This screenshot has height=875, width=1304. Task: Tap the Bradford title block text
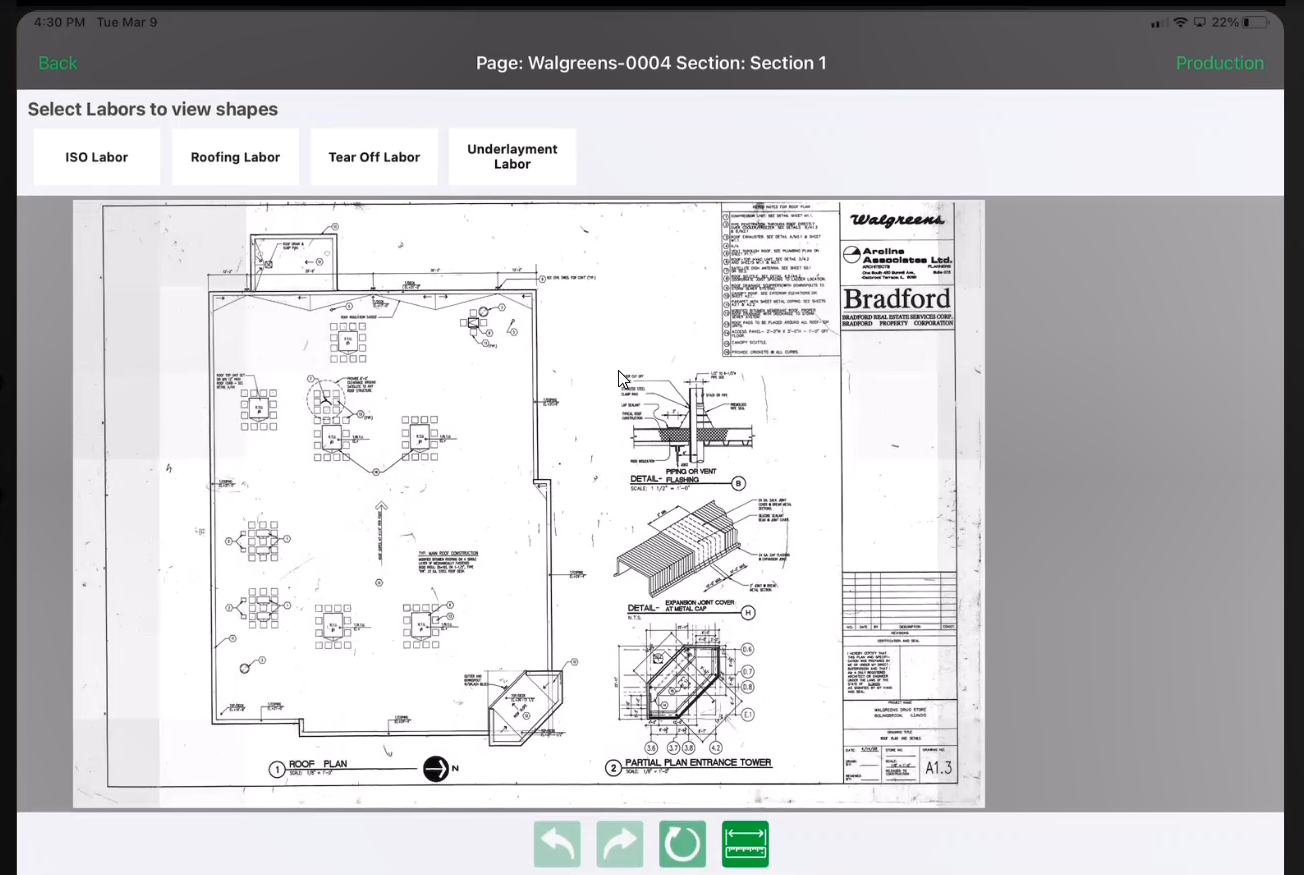(x=897, y=298)
